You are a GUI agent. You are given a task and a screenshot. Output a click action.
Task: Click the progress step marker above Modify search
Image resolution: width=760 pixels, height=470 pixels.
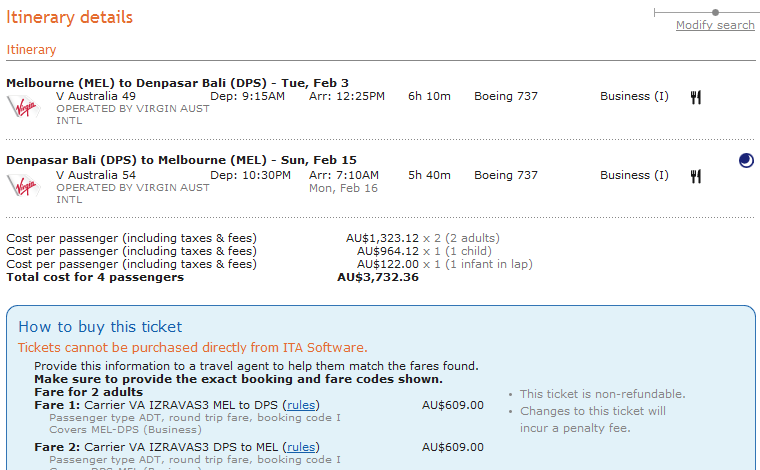coord(715,12)
